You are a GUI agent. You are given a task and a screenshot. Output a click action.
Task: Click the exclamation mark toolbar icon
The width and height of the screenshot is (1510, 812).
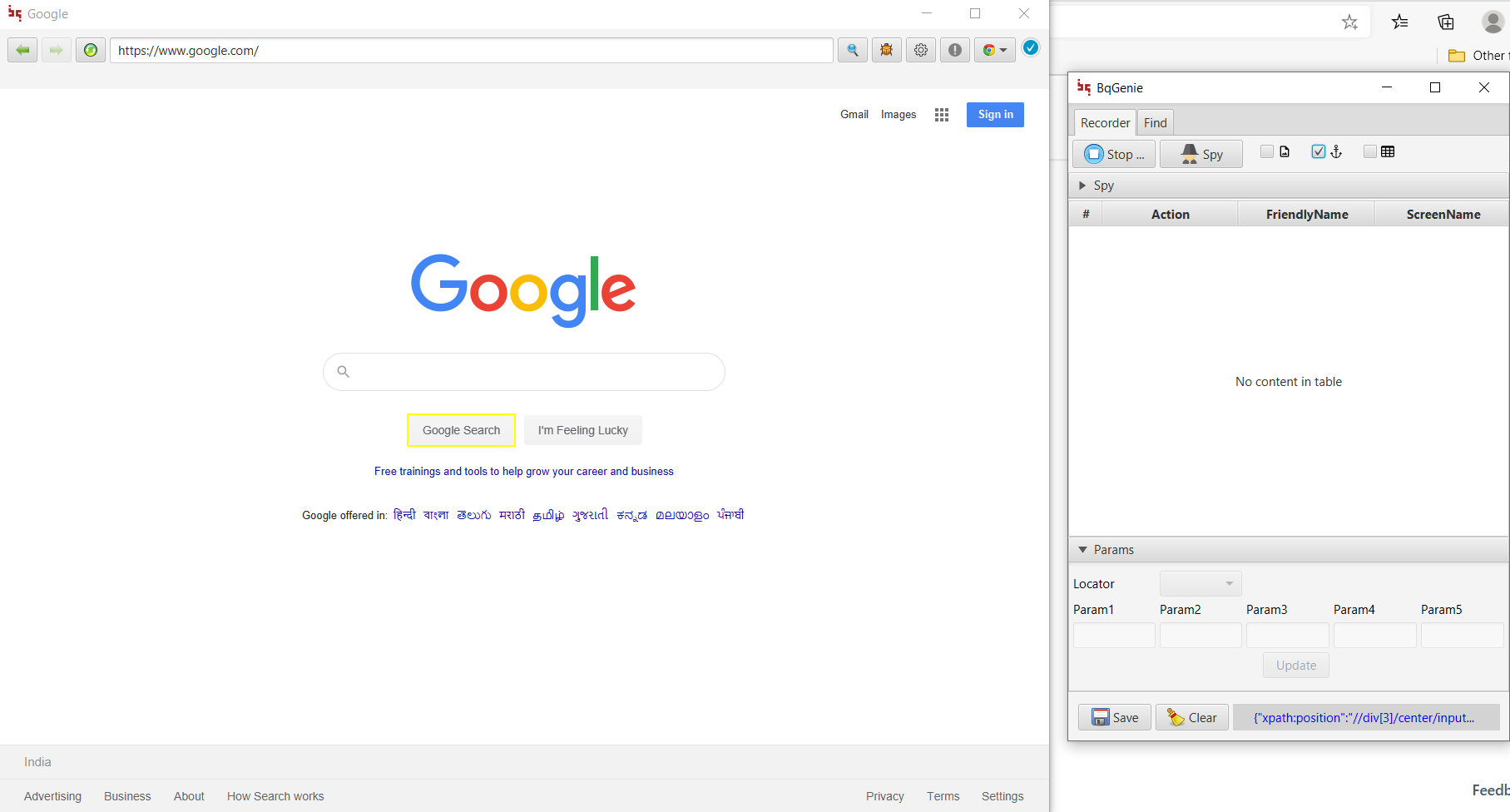955,50
